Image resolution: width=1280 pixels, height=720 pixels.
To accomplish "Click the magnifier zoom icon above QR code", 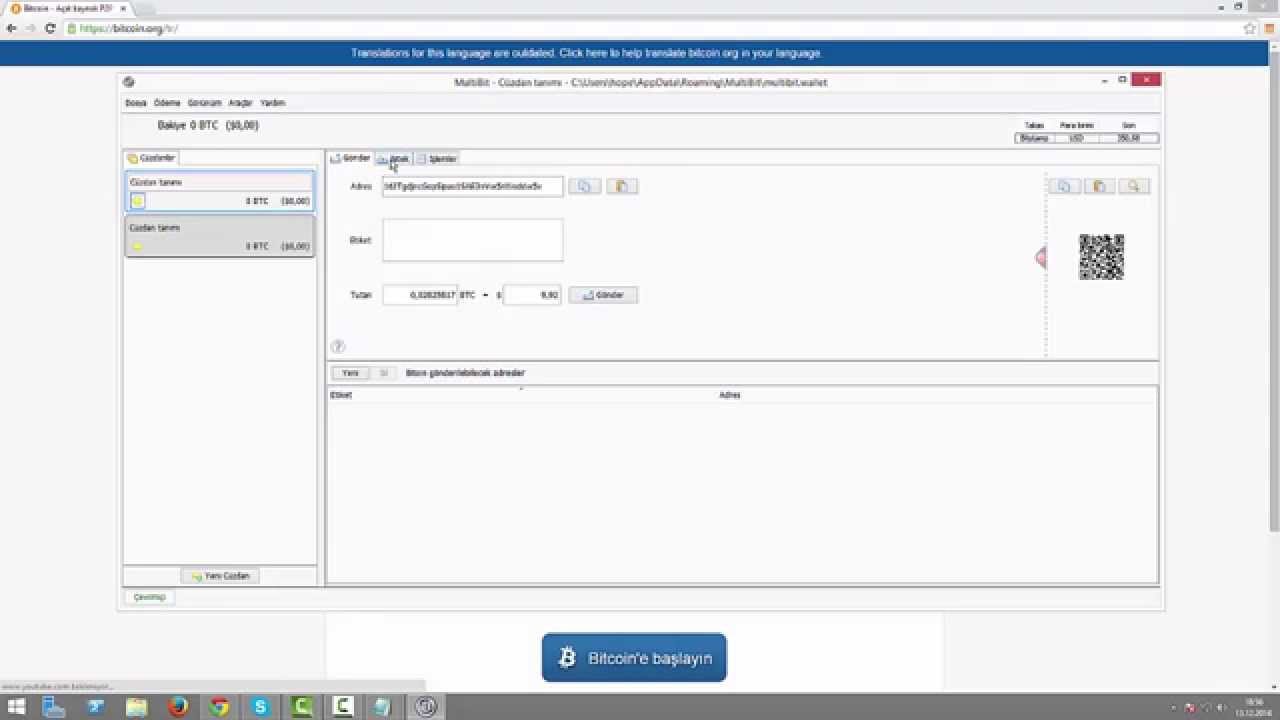I will [x=1134, y=186].
